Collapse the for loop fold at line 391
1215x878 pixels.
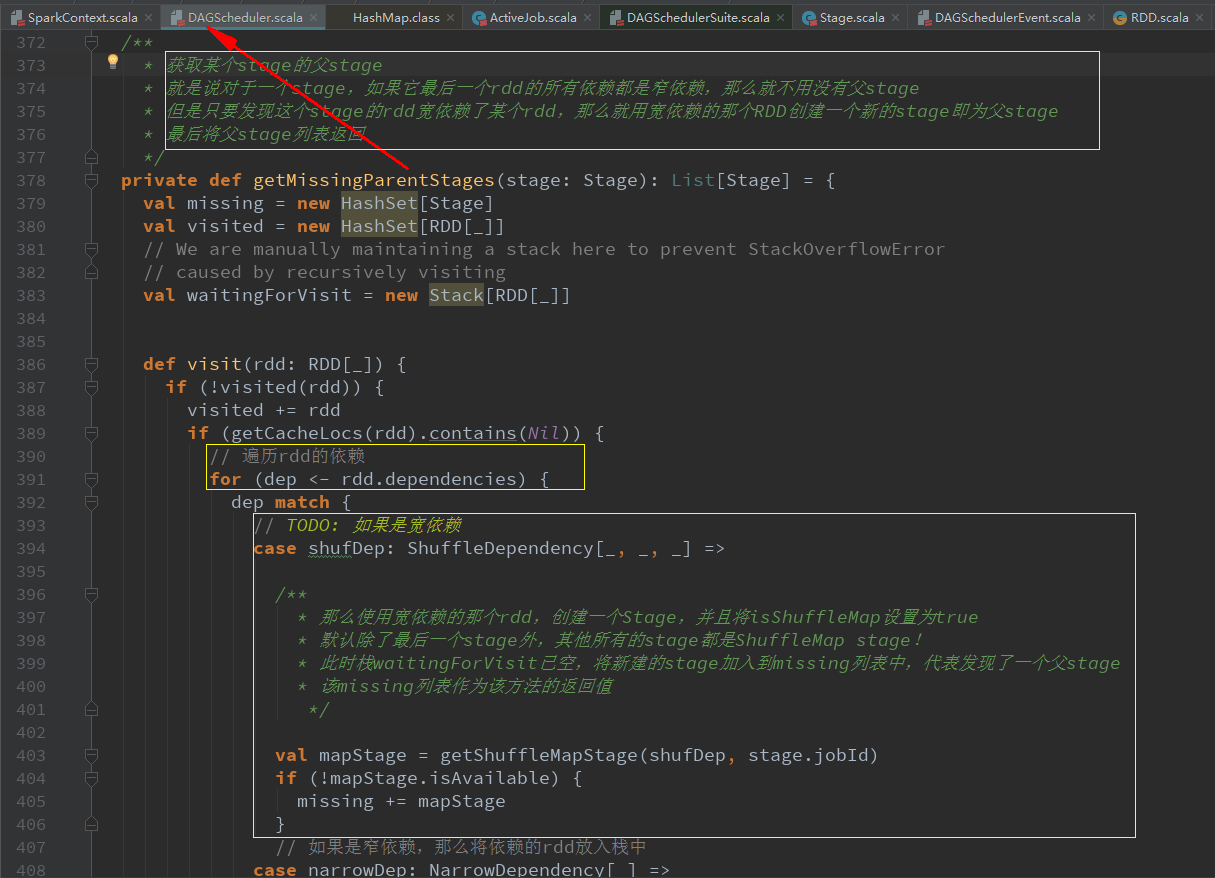pos(91,479)
